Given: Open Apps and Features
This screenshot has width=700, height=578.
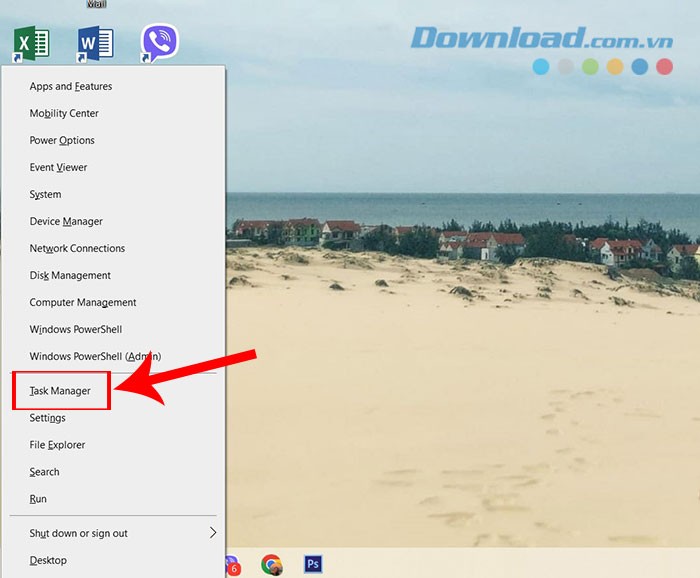Looking at the screenshot, I should pos(70,87).
